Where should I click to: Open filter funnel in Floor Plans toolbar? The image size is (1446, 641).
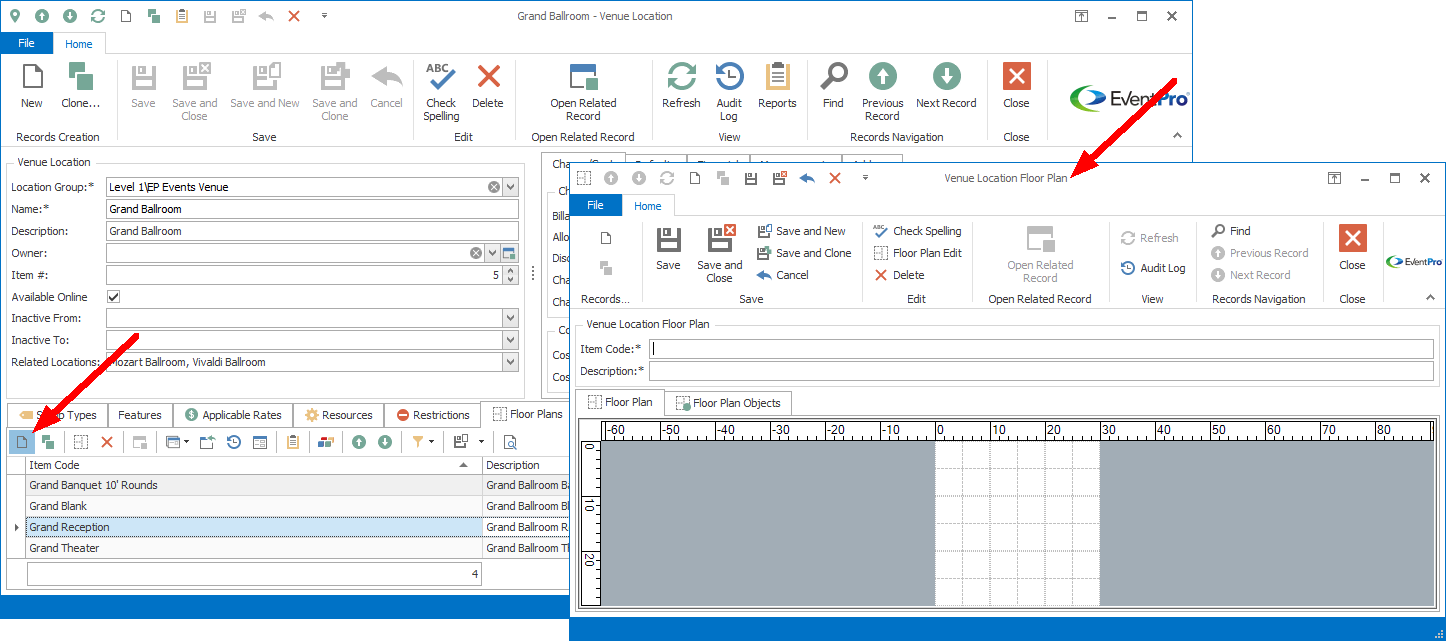[418, 442]
